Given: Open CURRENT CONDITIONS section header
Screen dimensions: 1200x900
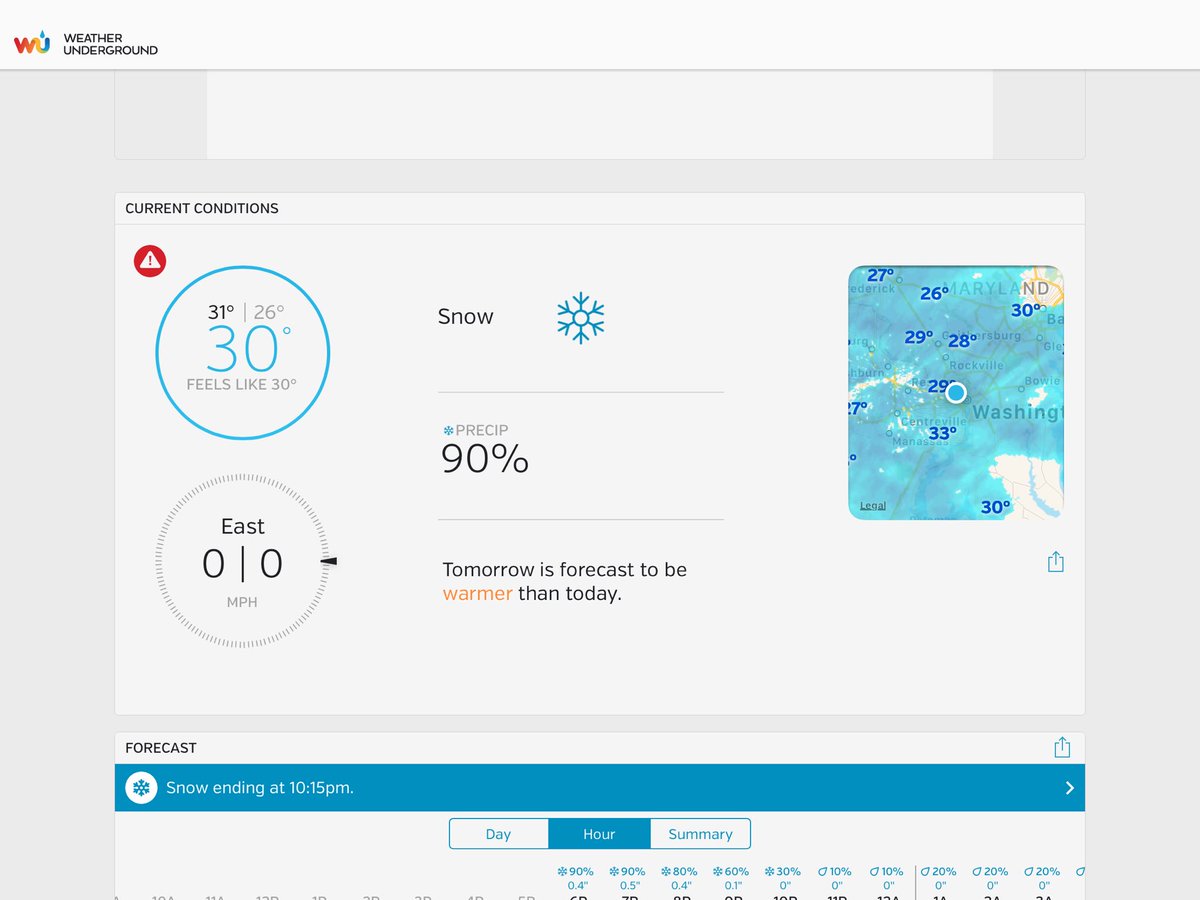Looking at the screenshot, I should 201,208.
